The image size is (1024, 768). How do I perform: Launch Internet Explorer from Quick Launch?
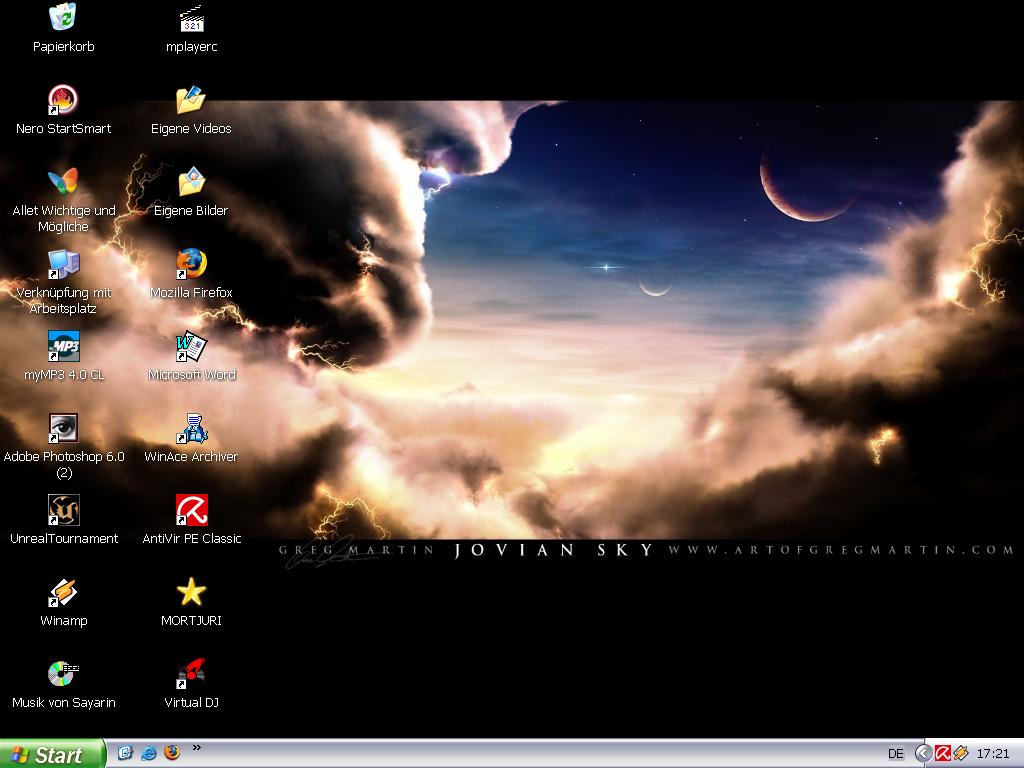(x=149, y=753)
